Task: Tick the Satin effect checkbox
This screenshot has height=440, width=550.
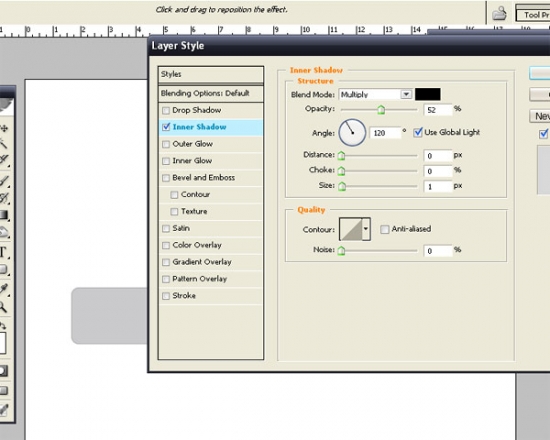Action: tap(166, 228)
